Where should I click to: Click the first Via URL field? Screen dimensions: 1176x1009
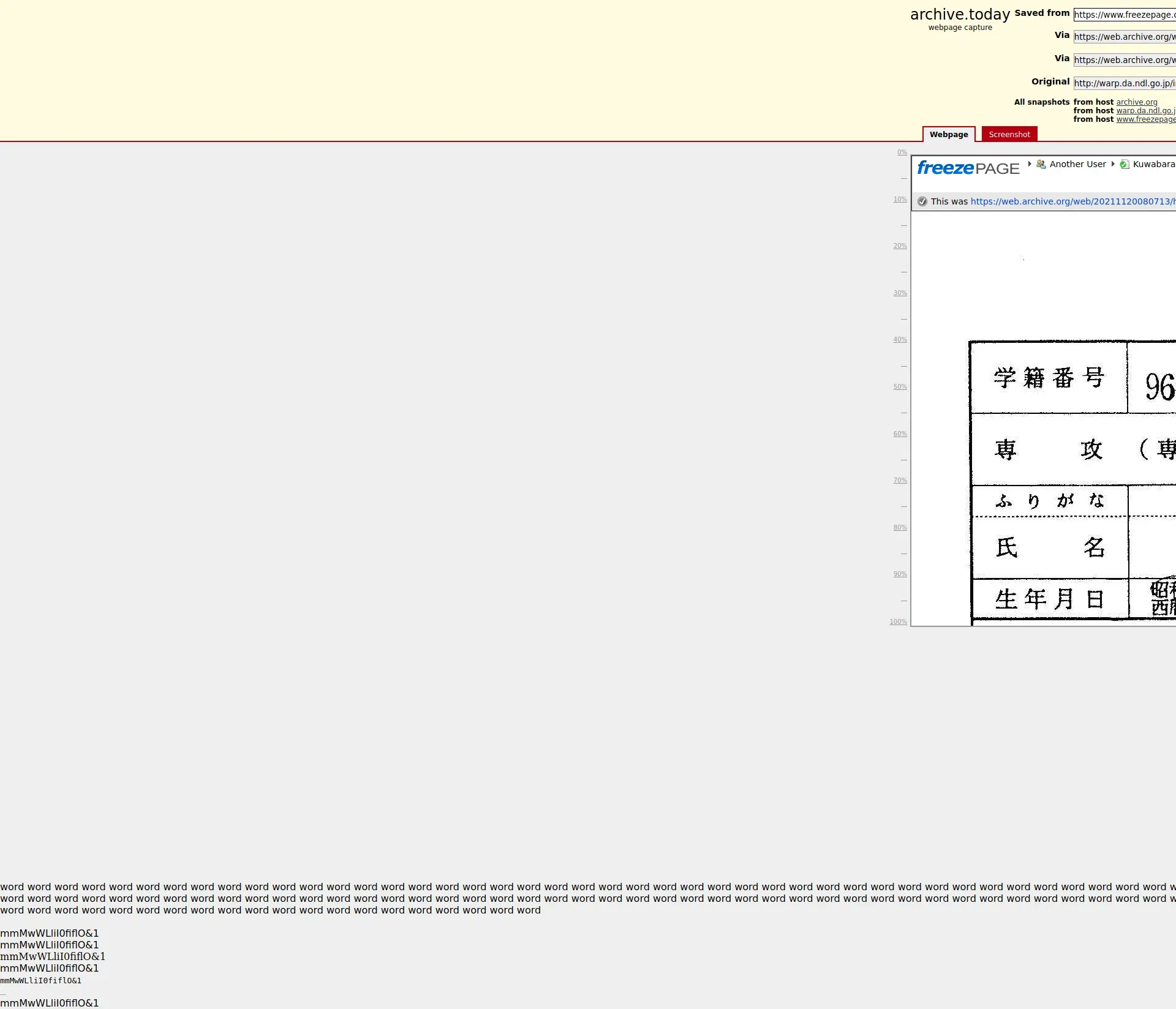(1124, 37)
